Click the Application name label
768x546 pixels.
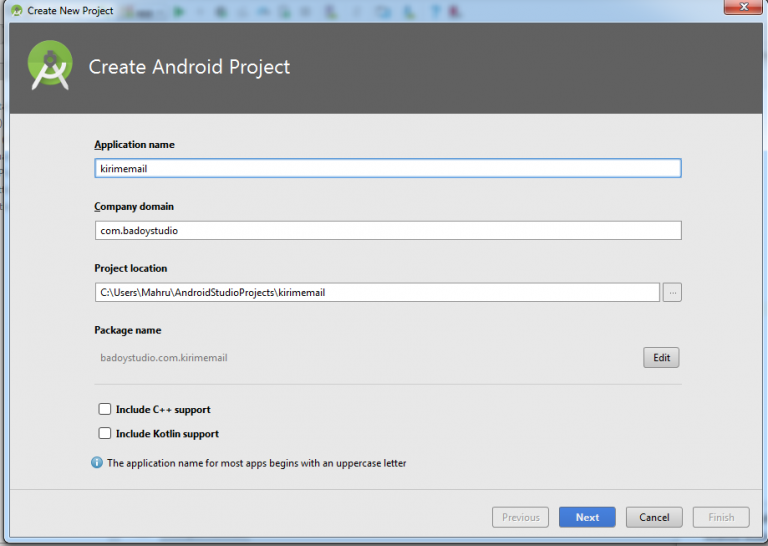pos(134,145)
